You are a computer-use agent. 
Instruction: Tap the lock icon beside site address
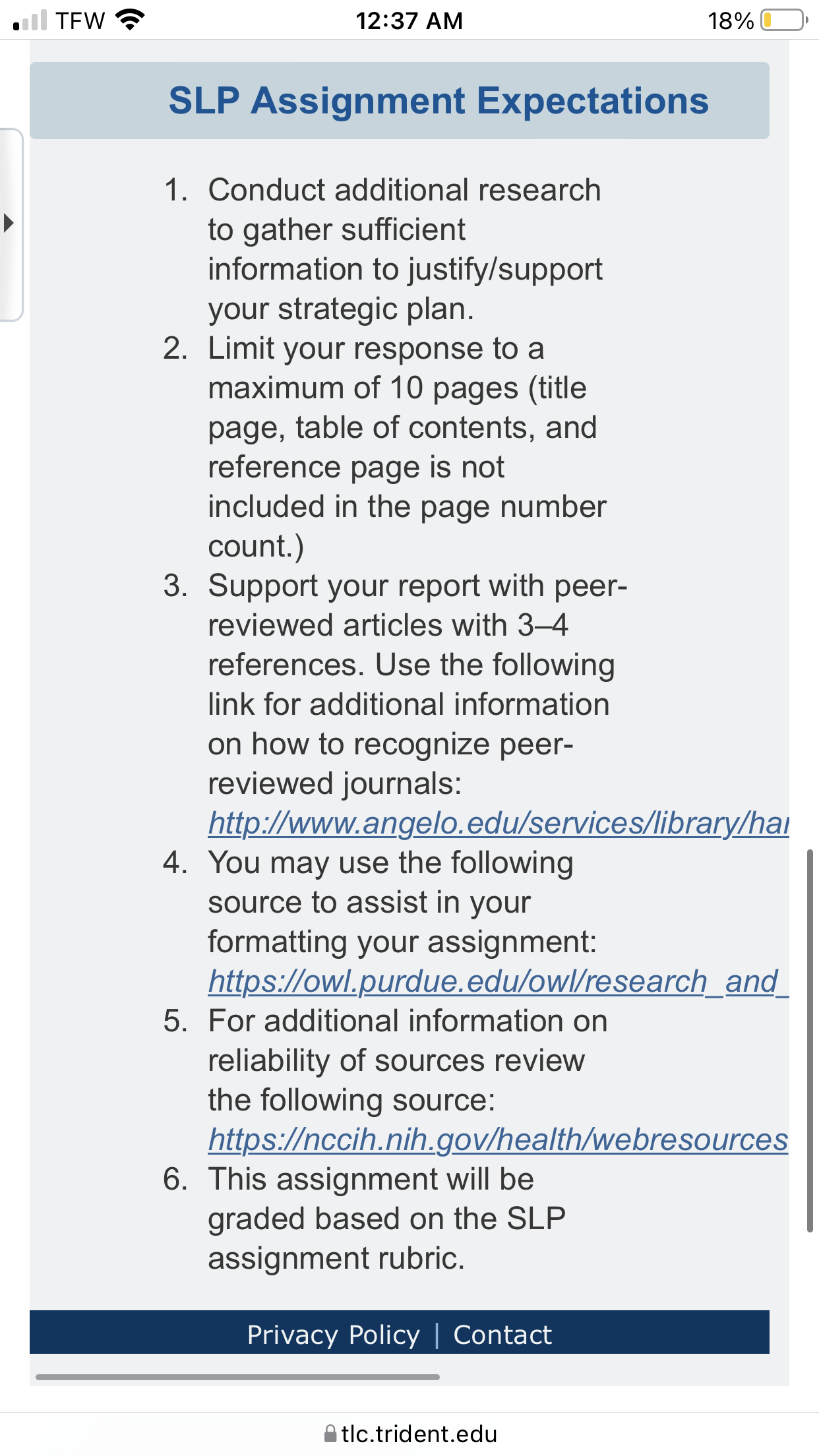click(x=330, y=1434)
